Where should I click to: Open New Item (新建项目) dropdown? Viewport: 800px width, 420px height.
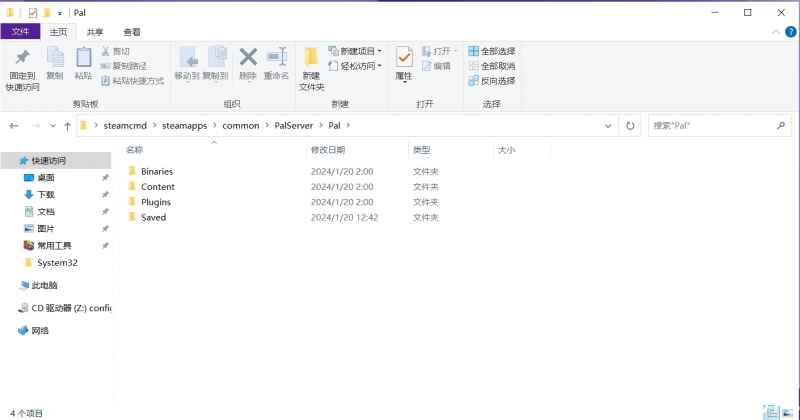(x=355, y=51)
